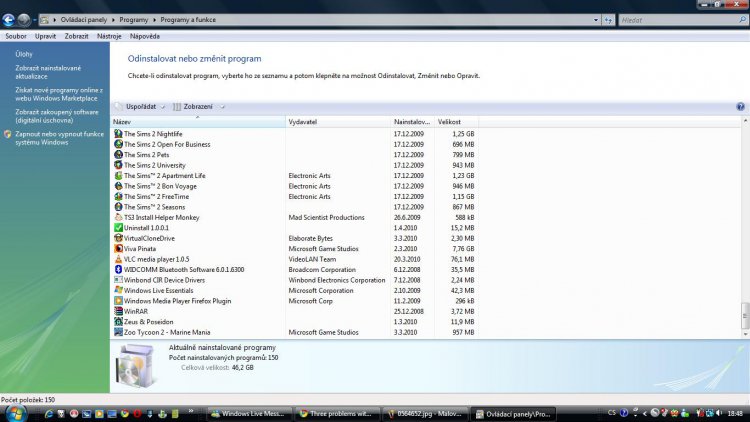
Task: Switch to Windows Live Messenger taskbar button
Action: point(249,414)
